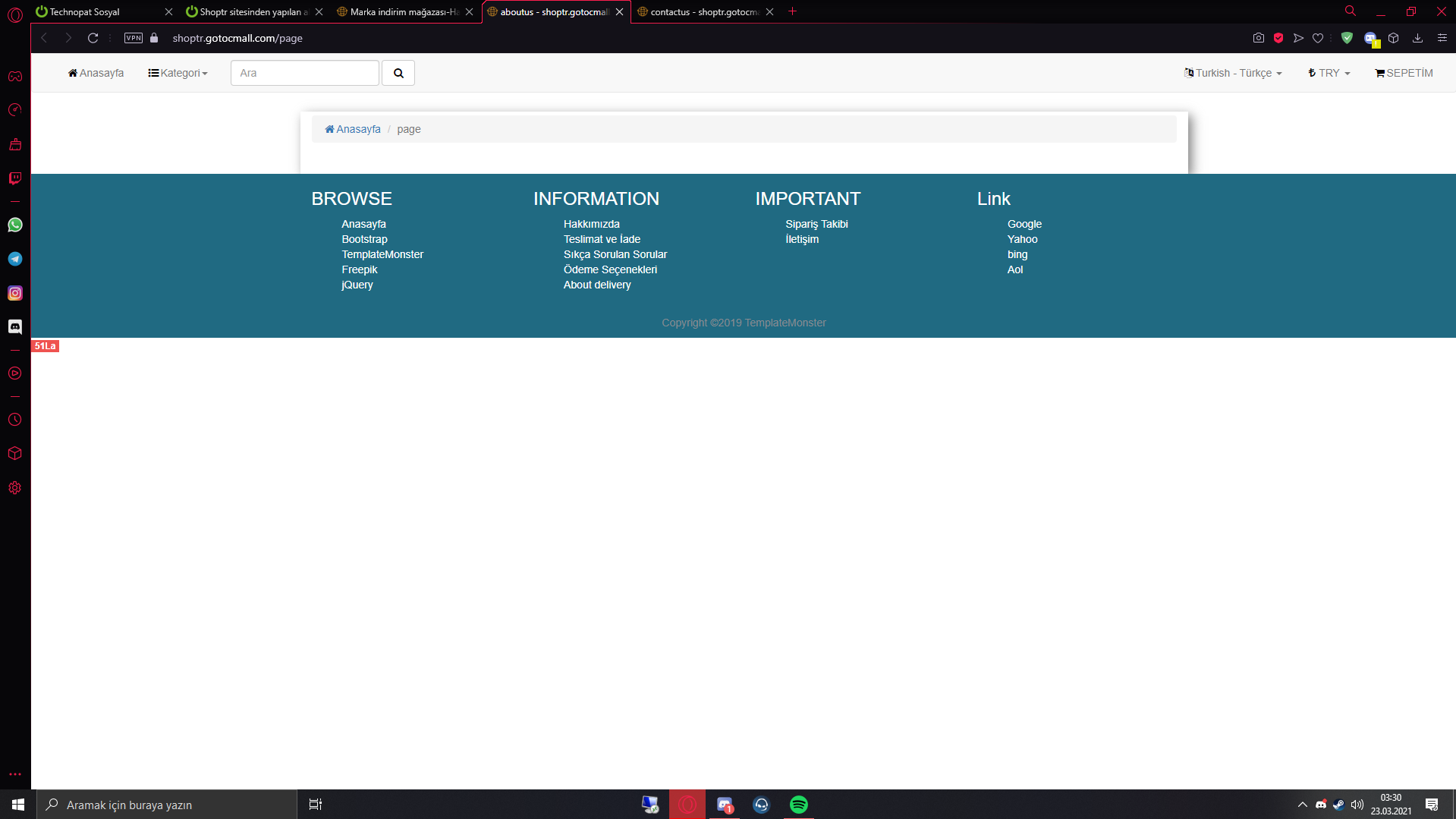The image size is (1456, 819).
Task: Click Anasayfa breadcrumb link
Action: click(353, 129)
